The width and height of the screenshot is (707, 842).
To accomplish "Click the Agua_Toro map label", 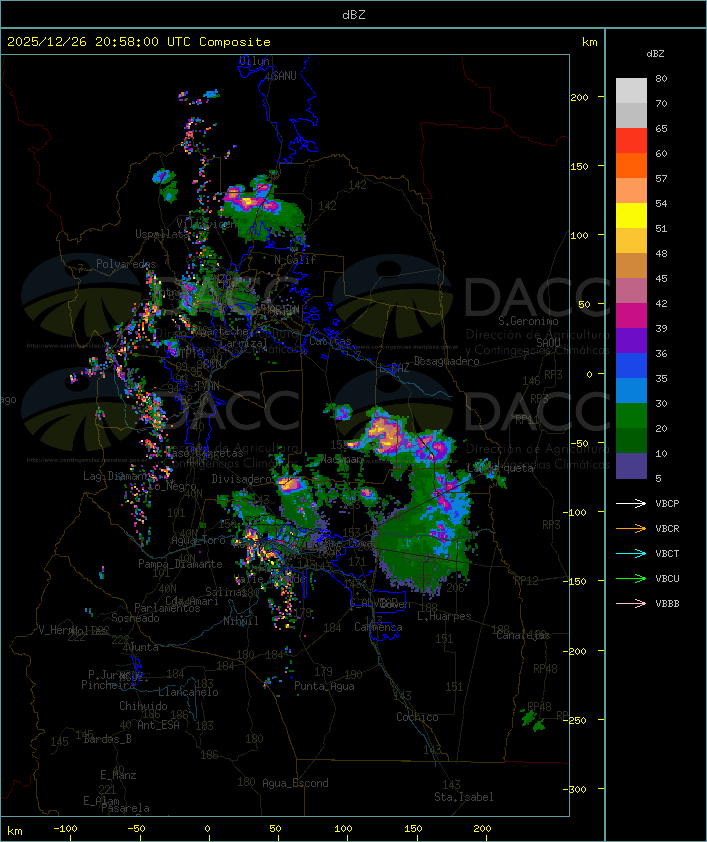I will [198, 540].
